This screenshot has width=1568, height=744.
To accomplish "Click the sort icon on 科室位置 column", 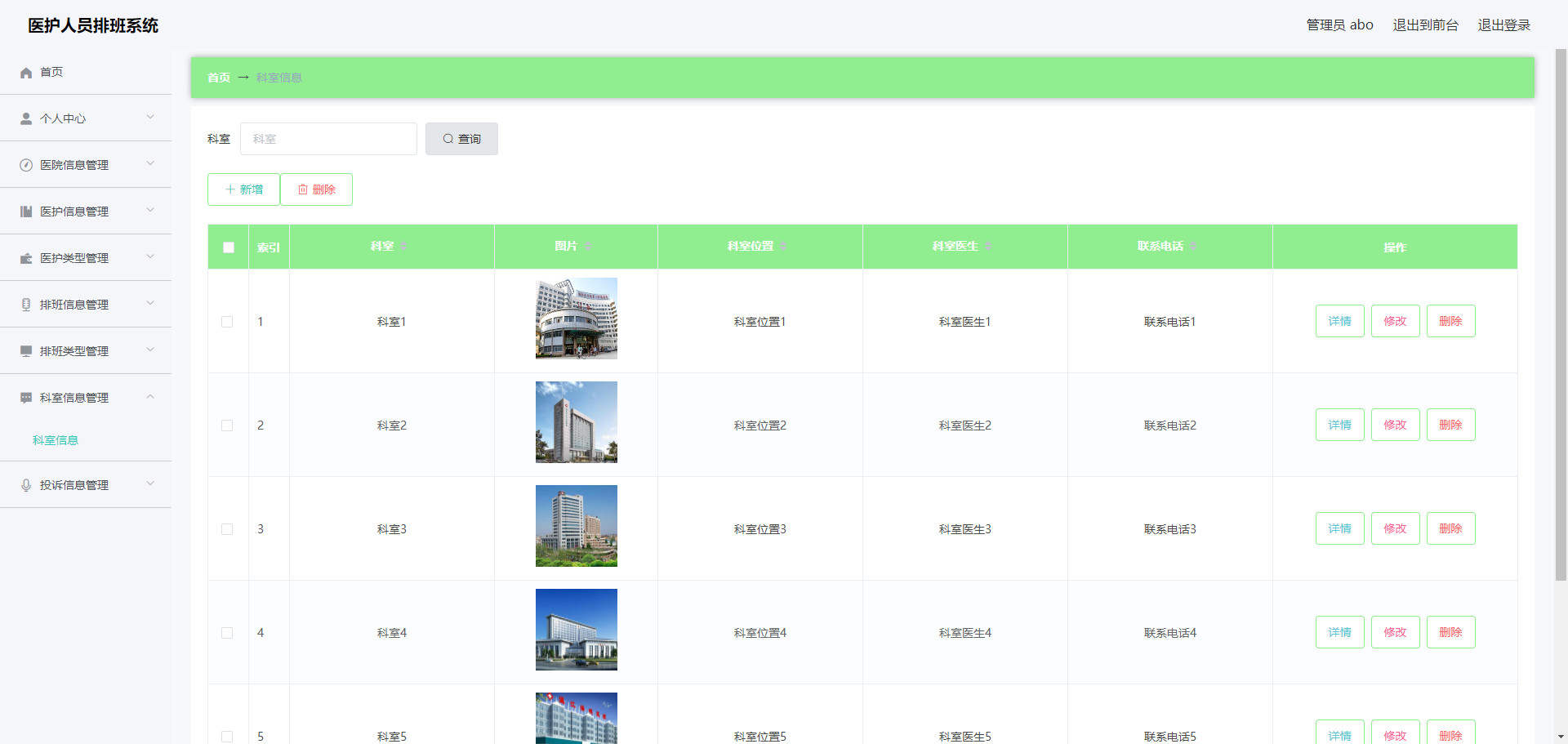I will 783,247.
